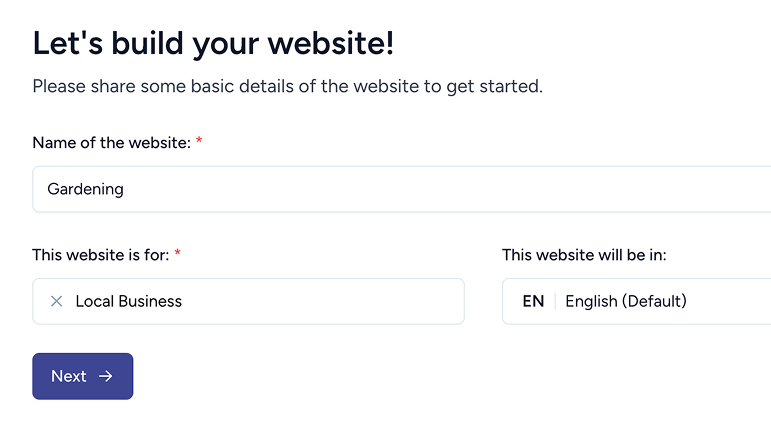Click divider between EN and English (Default)

555,301
